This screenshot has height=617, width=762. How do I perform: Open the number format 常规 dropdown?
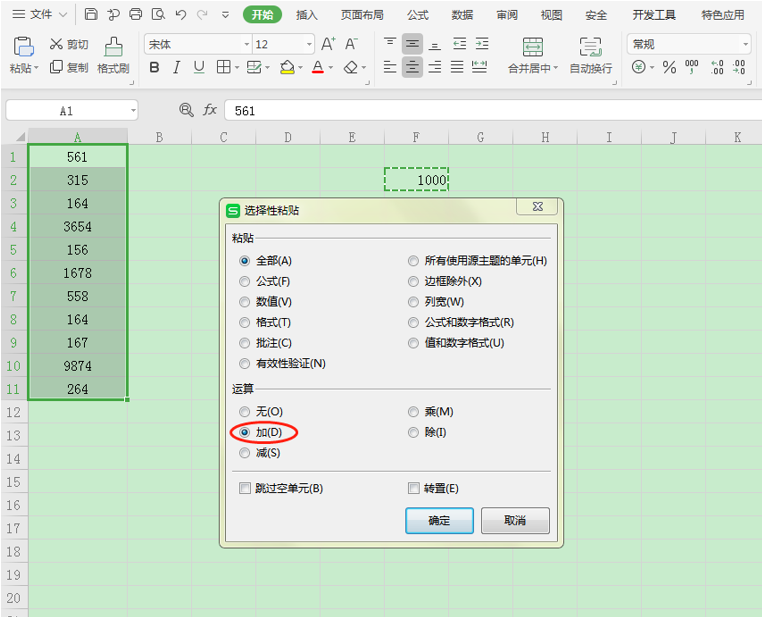(x=745, y=44)
